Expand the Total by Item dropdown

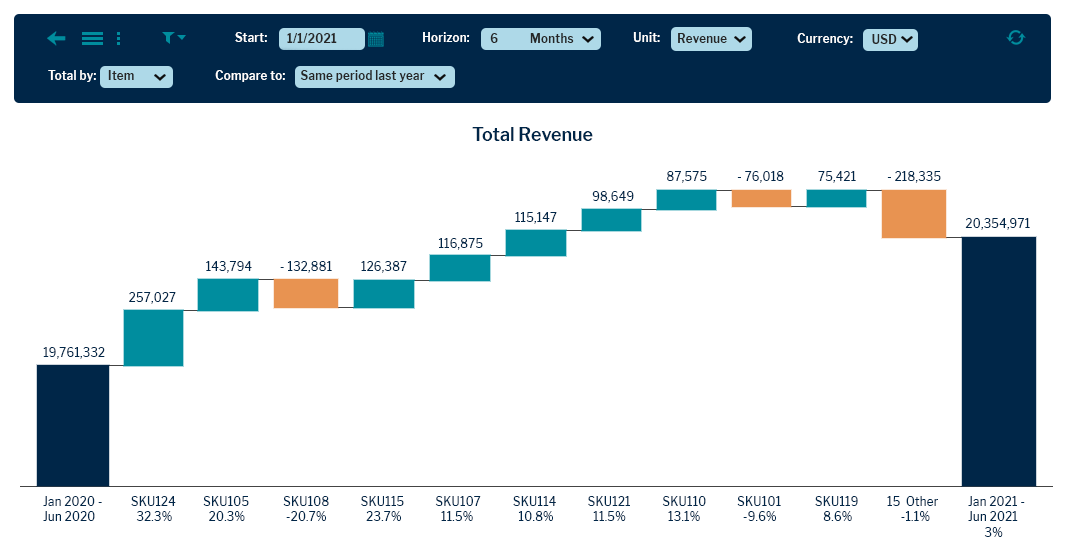[x=137, y=77]
